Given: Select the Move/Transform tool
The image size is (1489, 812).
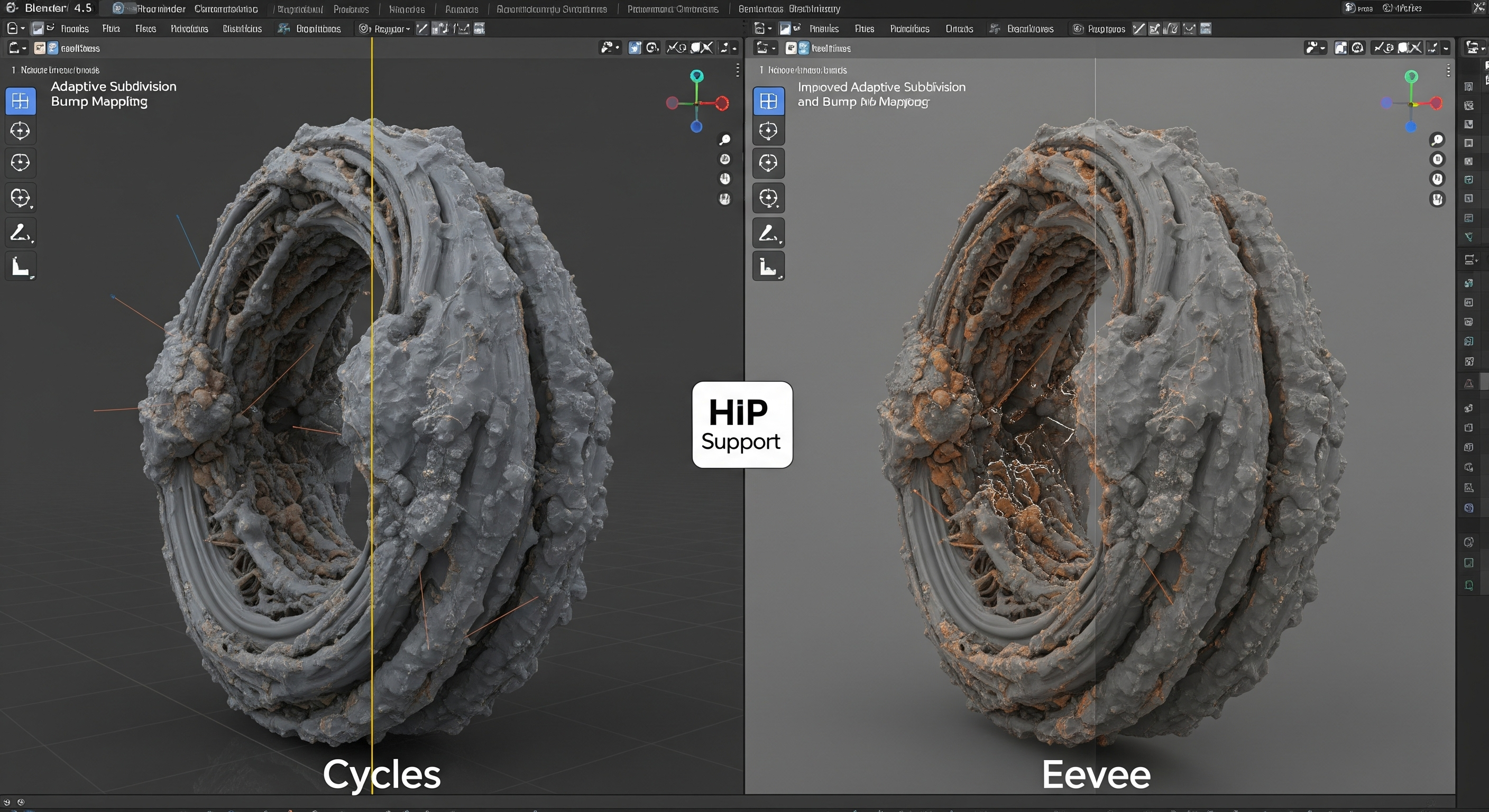Looking at the screenshot, I should (21, 163).
